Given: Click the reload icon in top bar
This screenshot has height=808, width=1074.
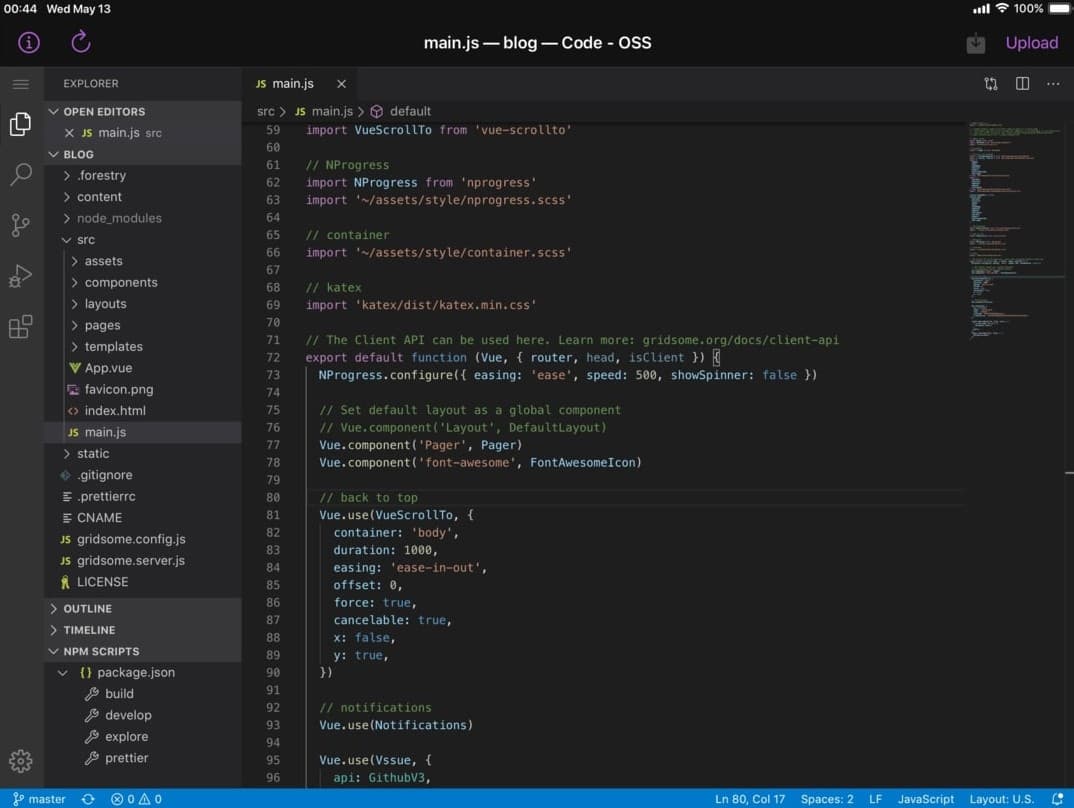Looking at the screenshot, I should click(81, 42).
